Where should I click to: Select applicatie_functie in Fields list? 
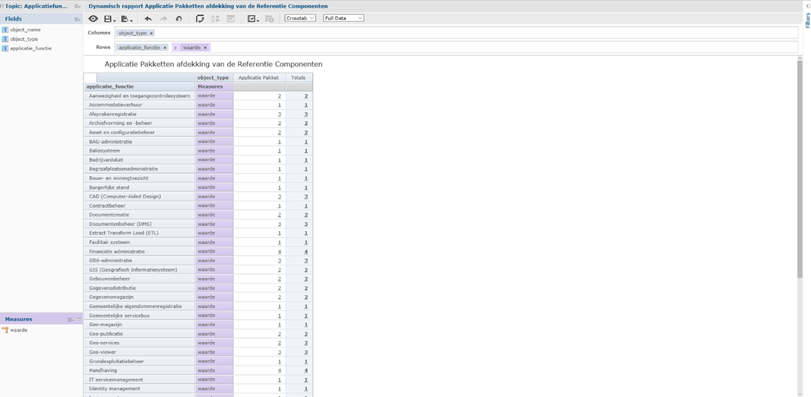(31, 49)
